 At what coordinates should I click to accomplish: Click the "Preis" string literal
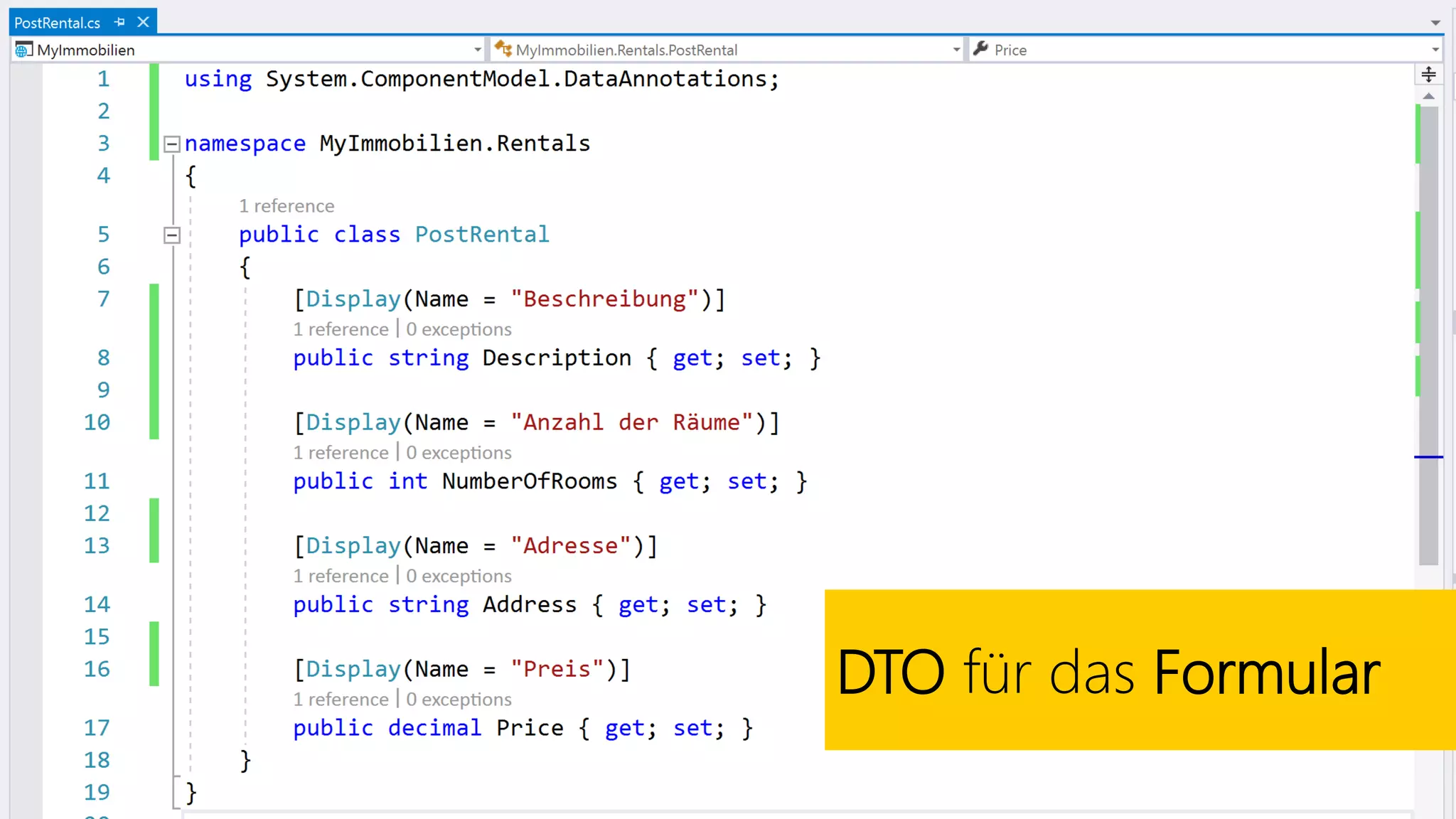point(557,669)
